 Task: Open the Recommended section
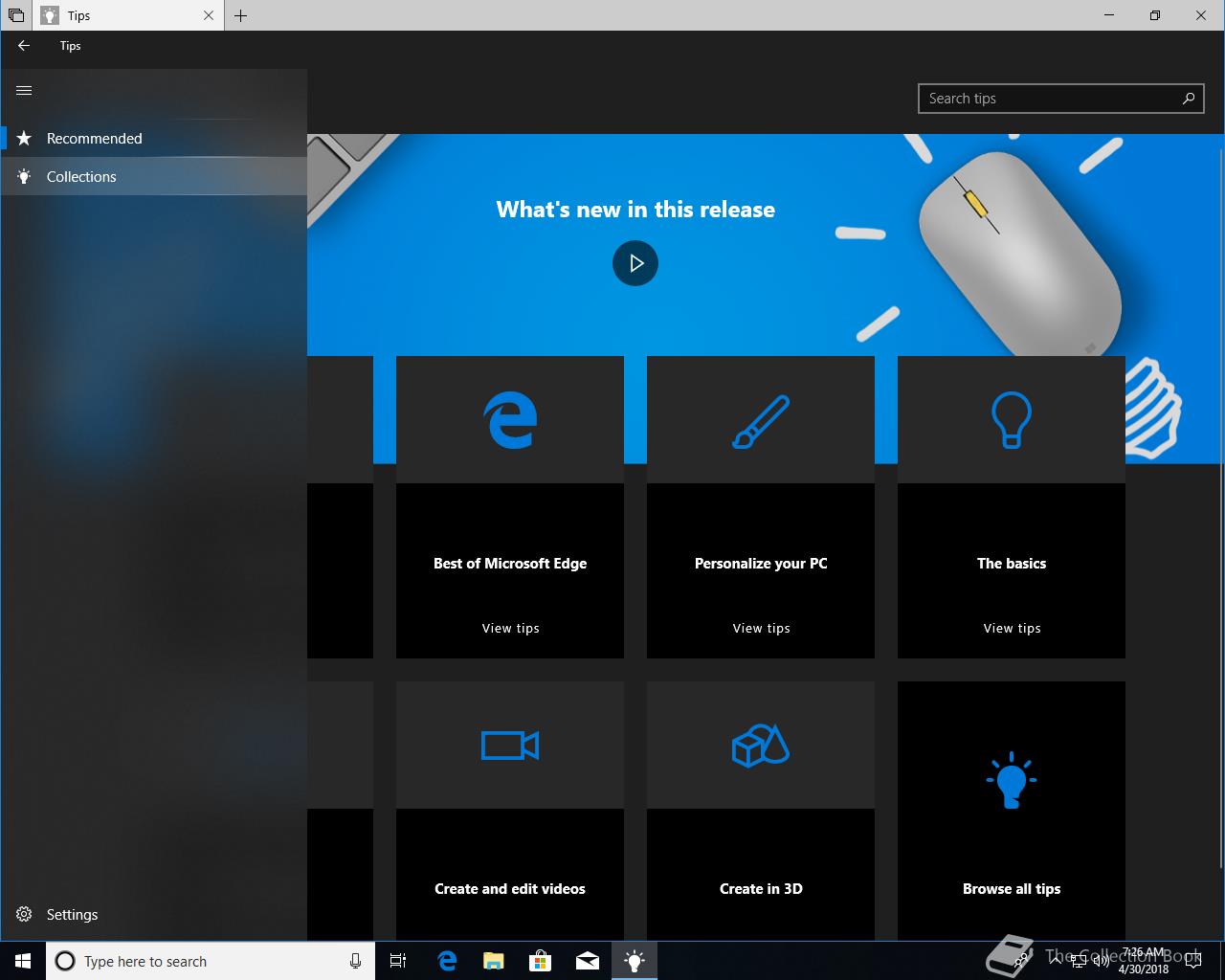point(153,139)
